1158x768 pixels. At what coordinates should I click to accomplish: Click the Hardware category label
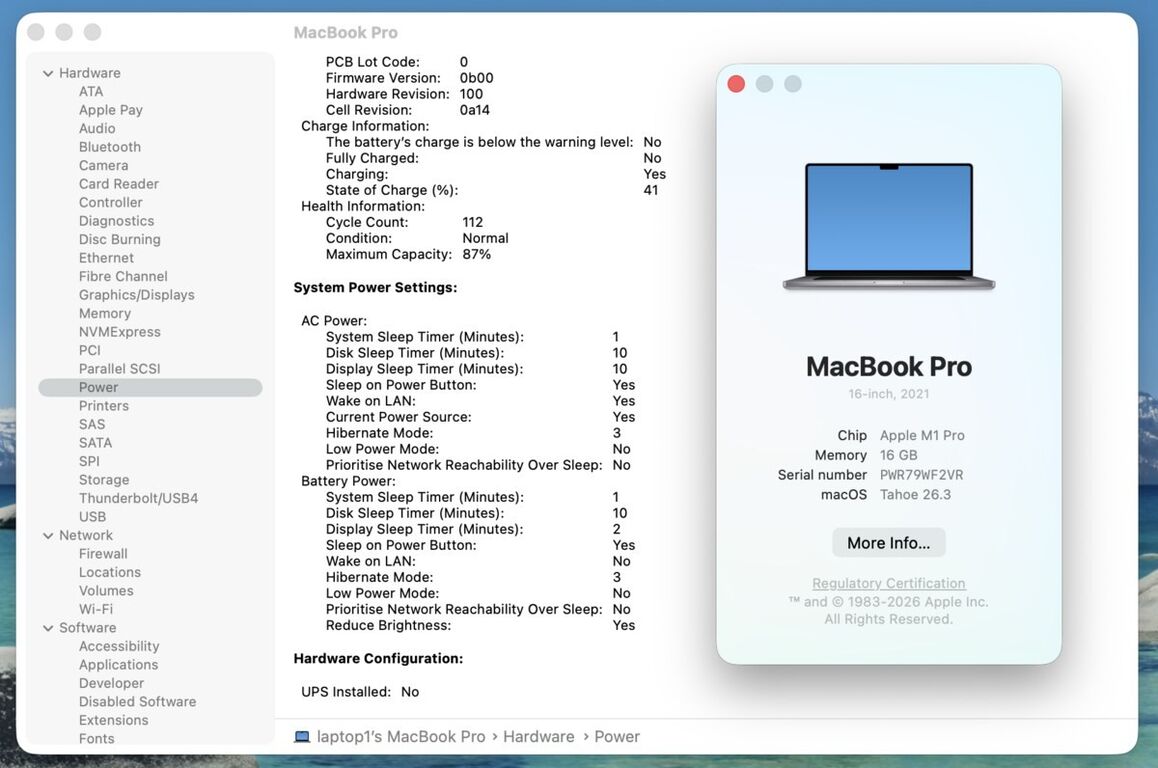(89, 73)
